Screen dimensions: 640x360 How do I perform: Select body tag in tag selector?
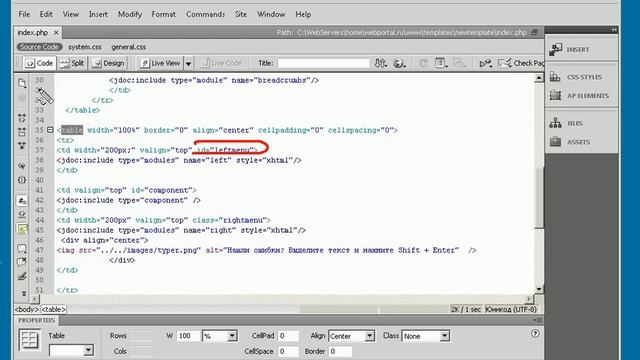coord(27,309)
